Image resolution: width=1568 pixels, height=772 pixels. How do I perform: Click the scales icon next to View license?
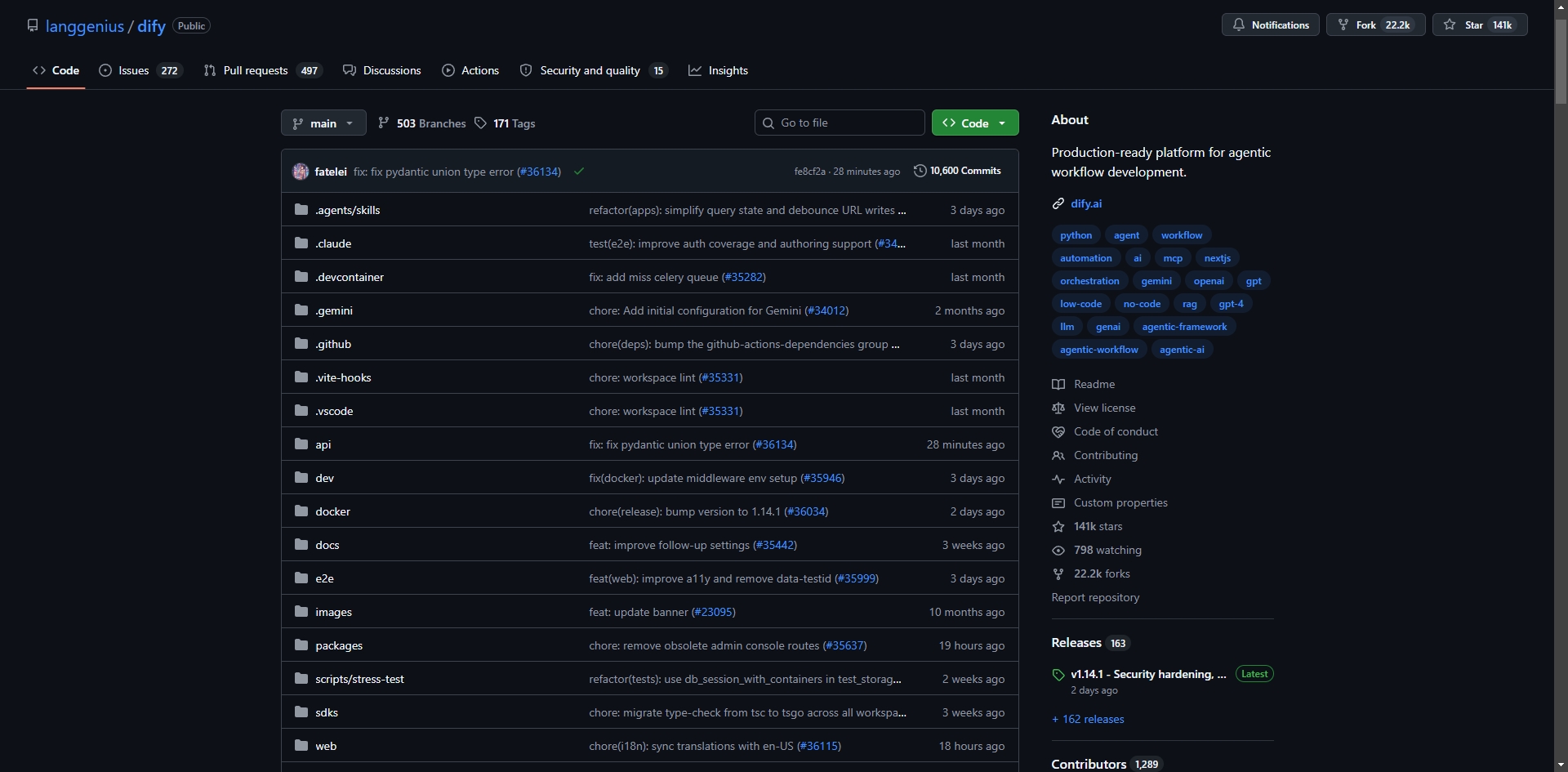coord(1058,408)
